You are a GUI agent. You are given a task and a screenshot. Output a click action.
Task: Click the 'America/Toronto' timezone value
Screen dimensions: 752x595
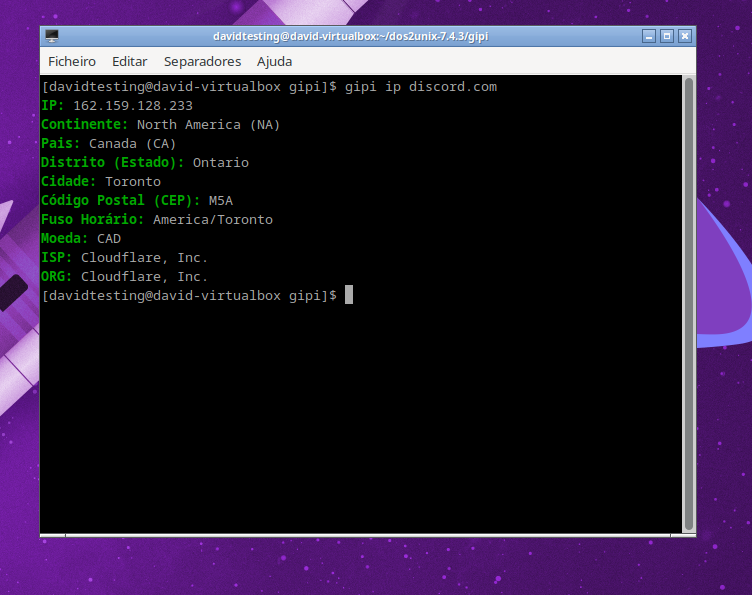click(212, 220)
